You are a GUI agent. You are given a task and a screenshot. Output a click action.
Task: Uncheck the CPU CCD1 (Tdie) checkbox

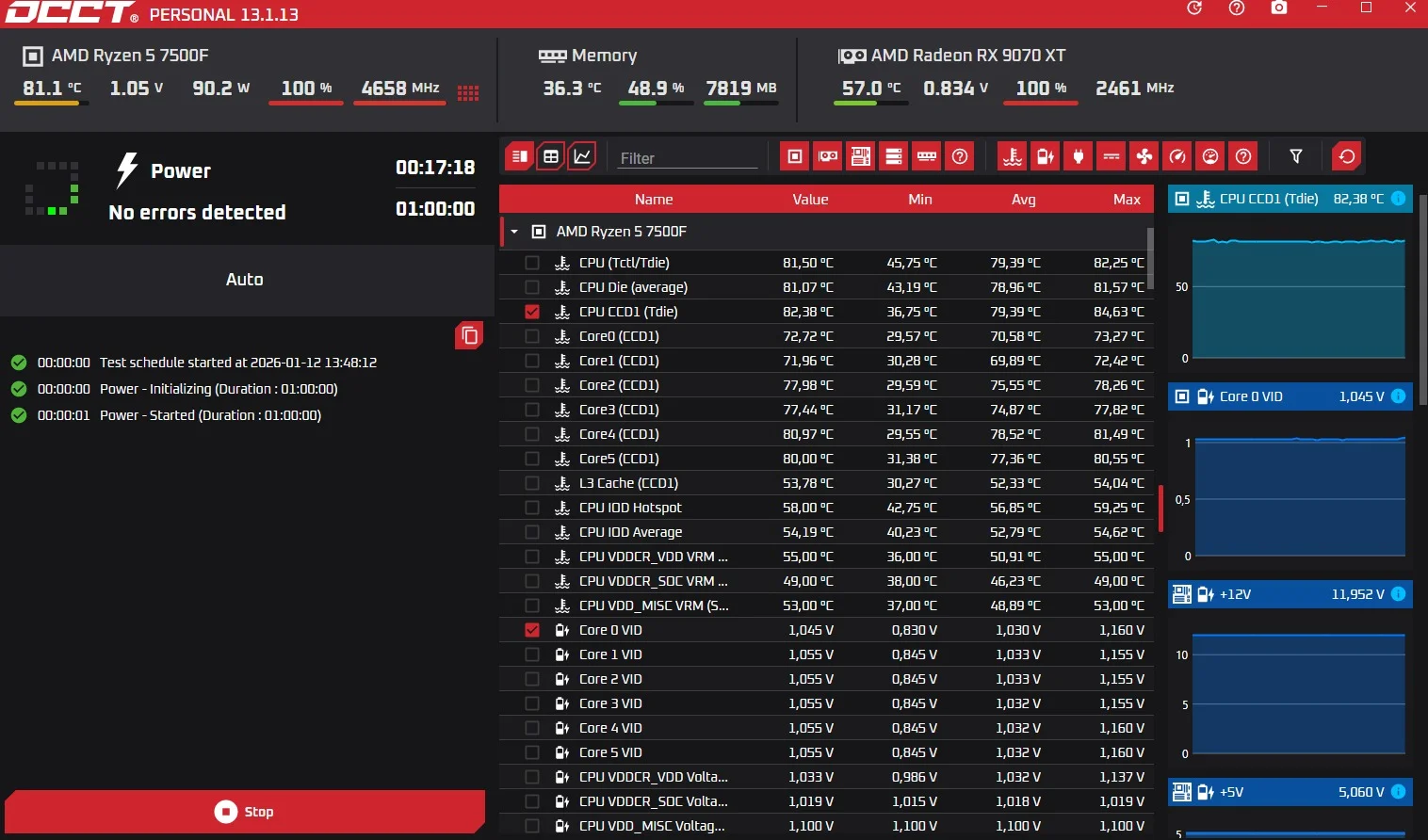click(532, 312)
